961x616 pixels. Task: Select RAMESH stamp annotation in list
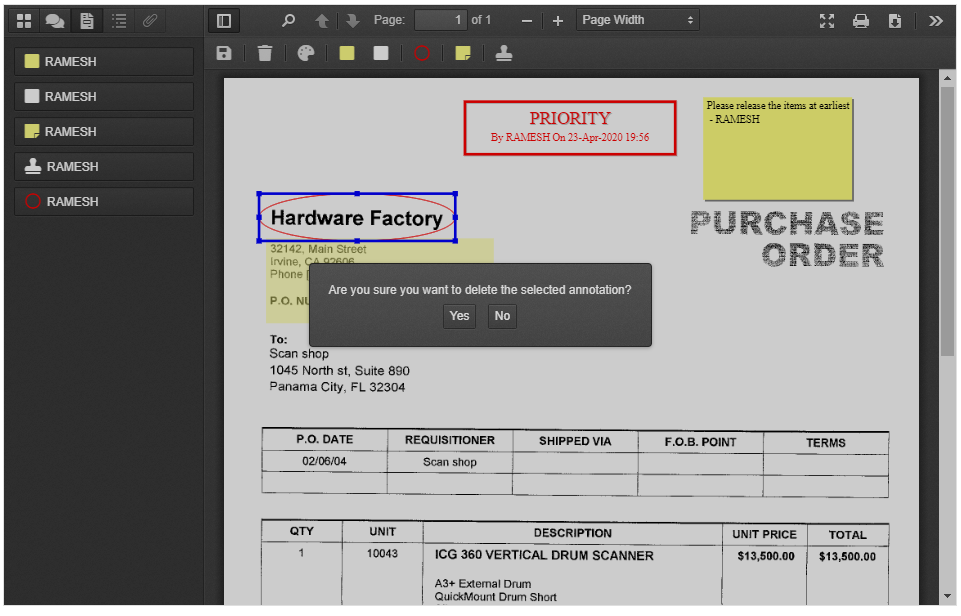(104, 167)
